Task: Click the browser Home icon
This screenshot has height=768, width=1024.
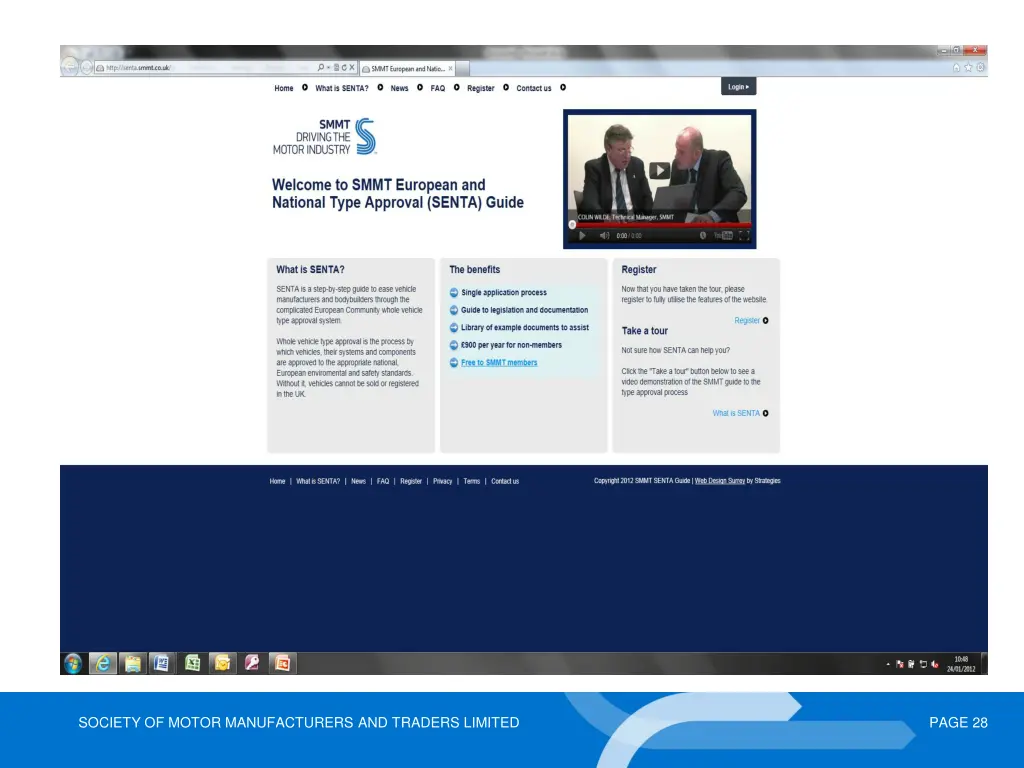Action: [957, 67]
